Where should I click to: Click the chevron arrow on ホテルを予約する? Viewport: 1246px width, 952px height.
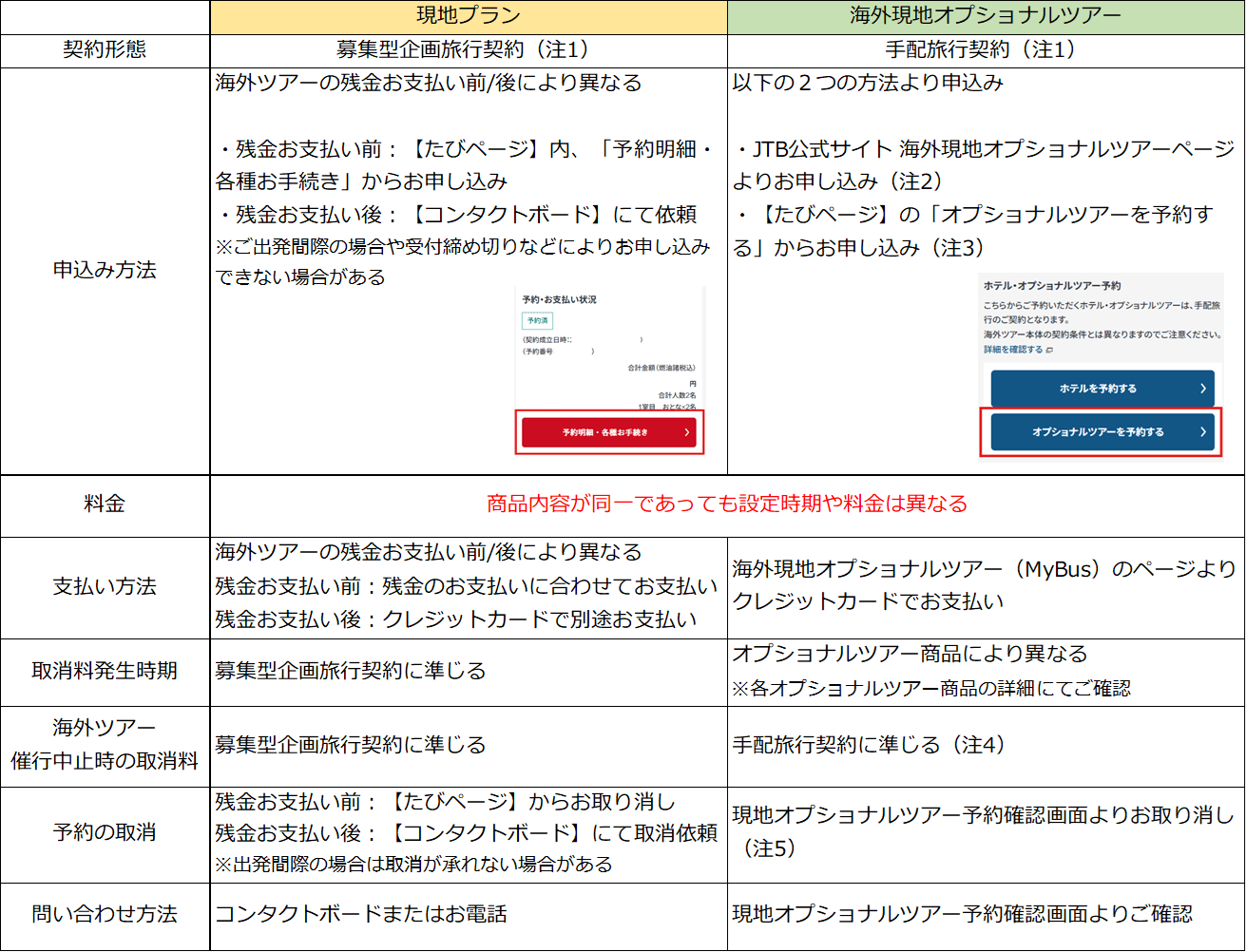tap(1202, 389)
